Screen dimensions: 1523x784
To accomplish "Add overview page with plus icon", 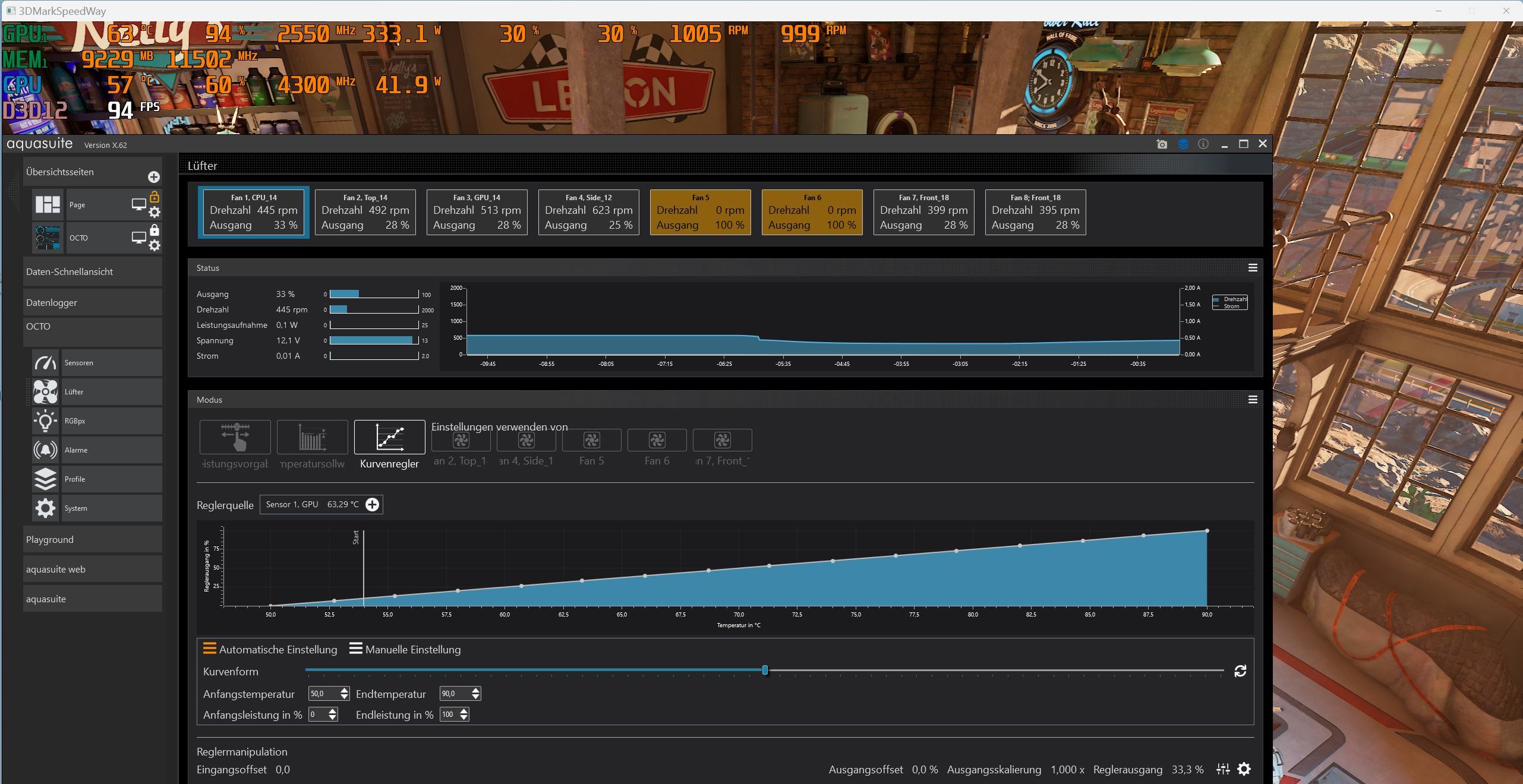I will coord(153,177).
